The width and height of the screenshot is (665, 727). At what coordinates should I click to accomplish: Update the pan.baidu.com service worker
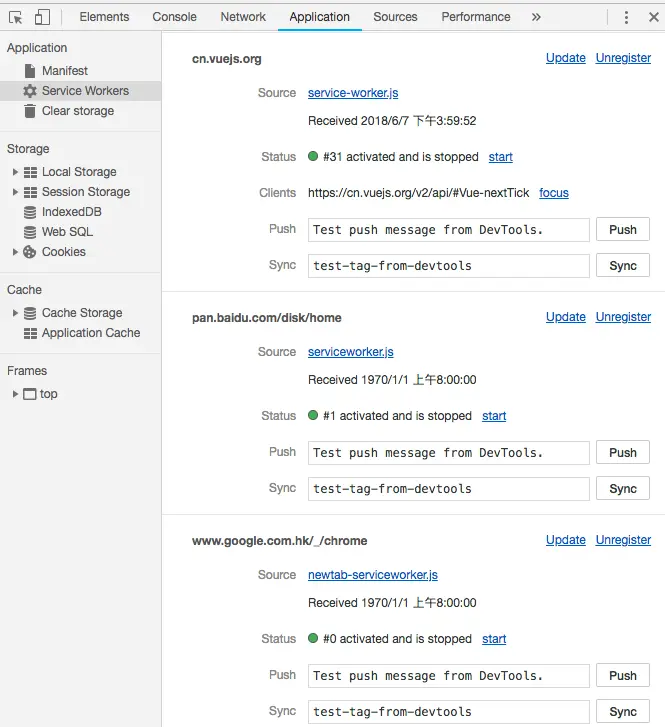point(565,317)
